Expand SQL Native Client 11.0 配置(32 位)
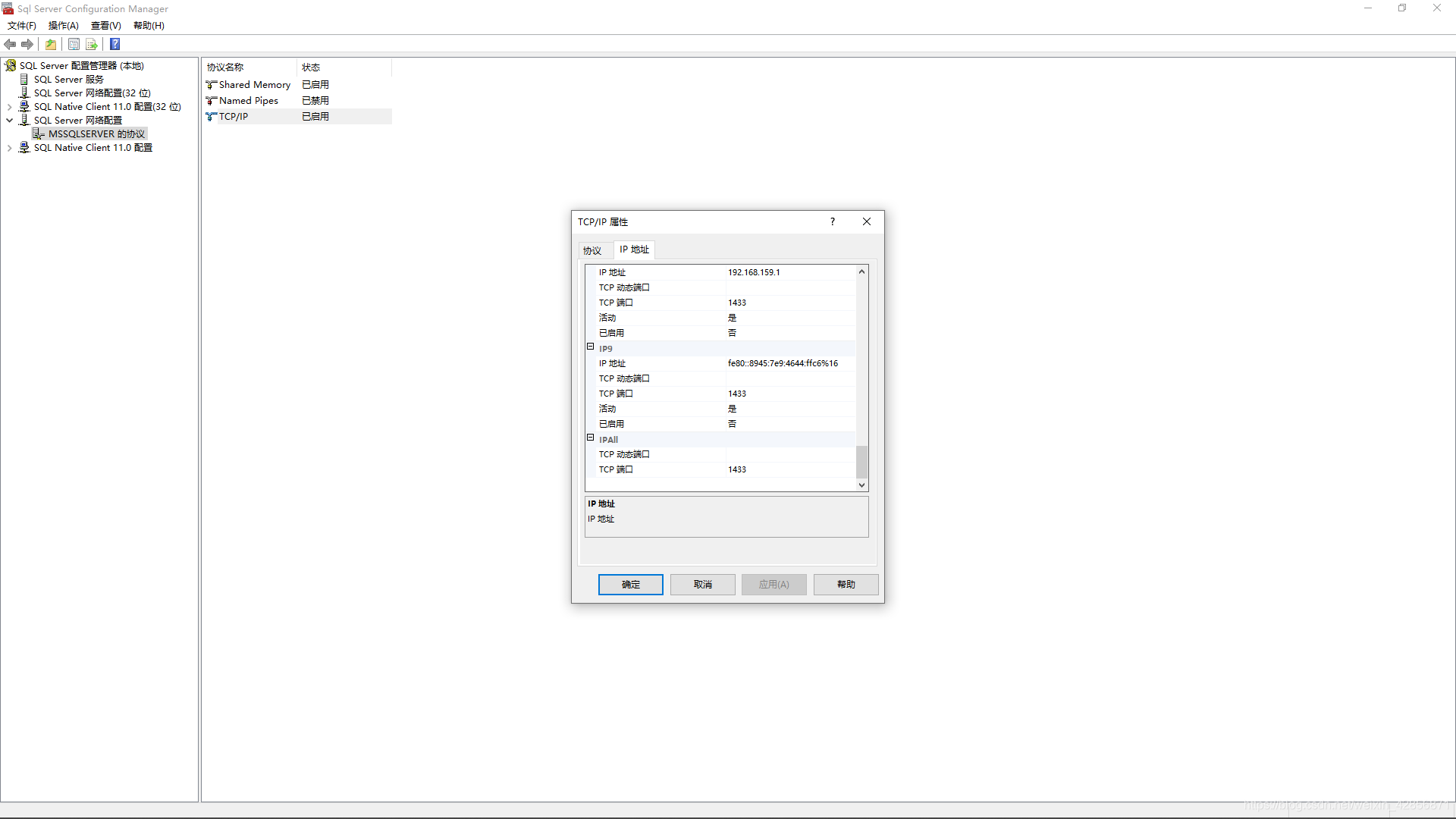Viewport: 1456px width, 819px height. 10,106
